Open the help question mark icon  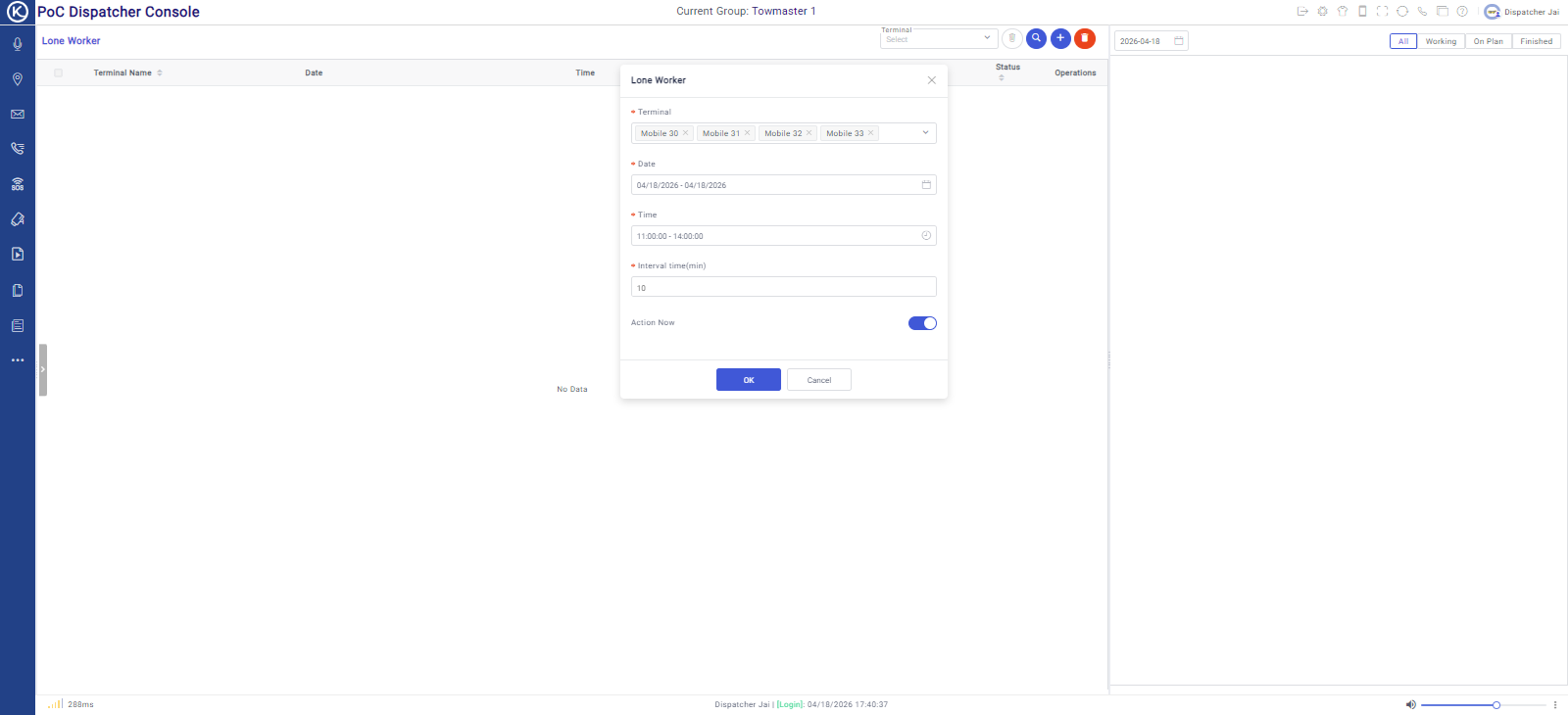(x=1462, y=12)
